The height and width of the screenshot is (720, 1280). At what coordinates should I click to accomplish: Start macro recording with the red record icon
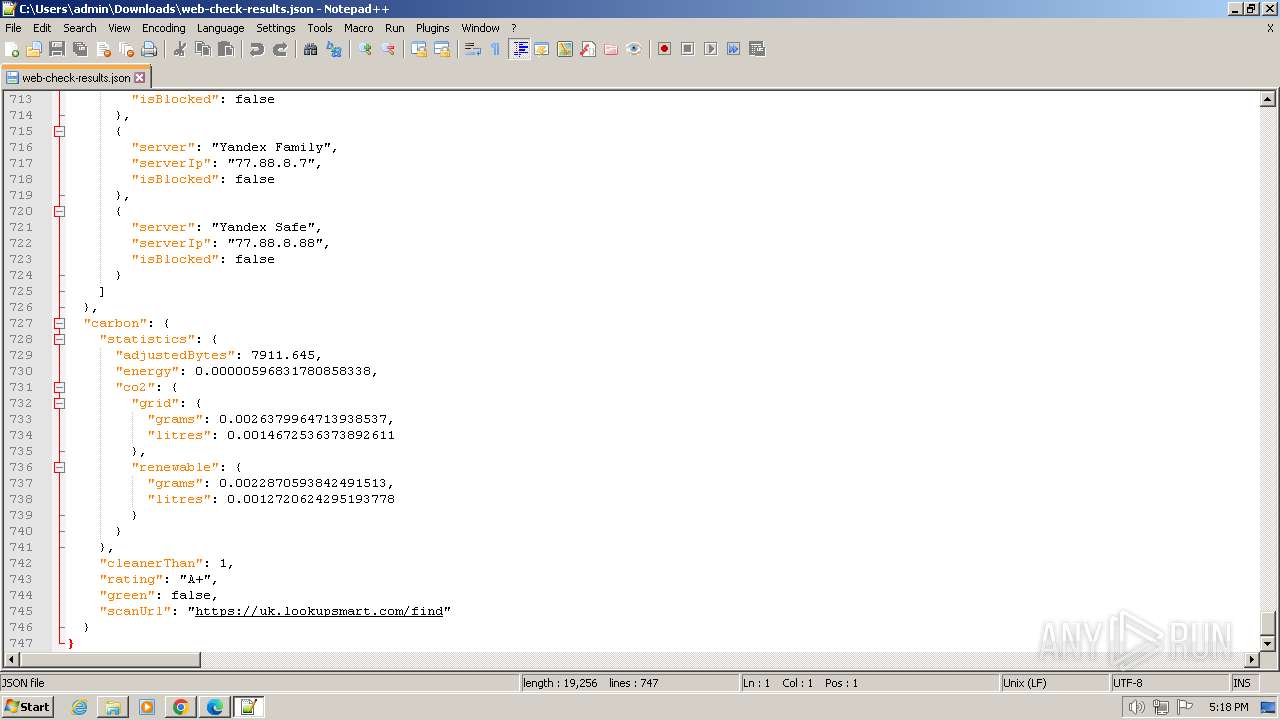[664, 49]
